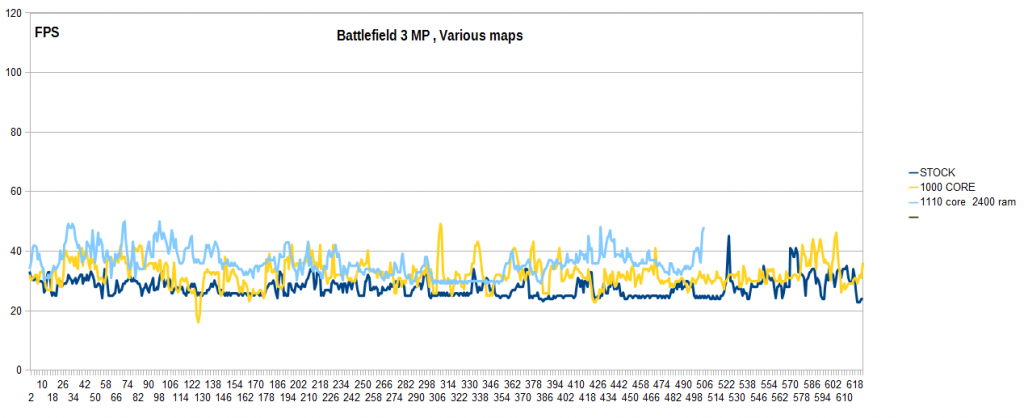Click the x-axis label "2"
1024x418 pixels.
pyautogui.click(x=31, y=396)
